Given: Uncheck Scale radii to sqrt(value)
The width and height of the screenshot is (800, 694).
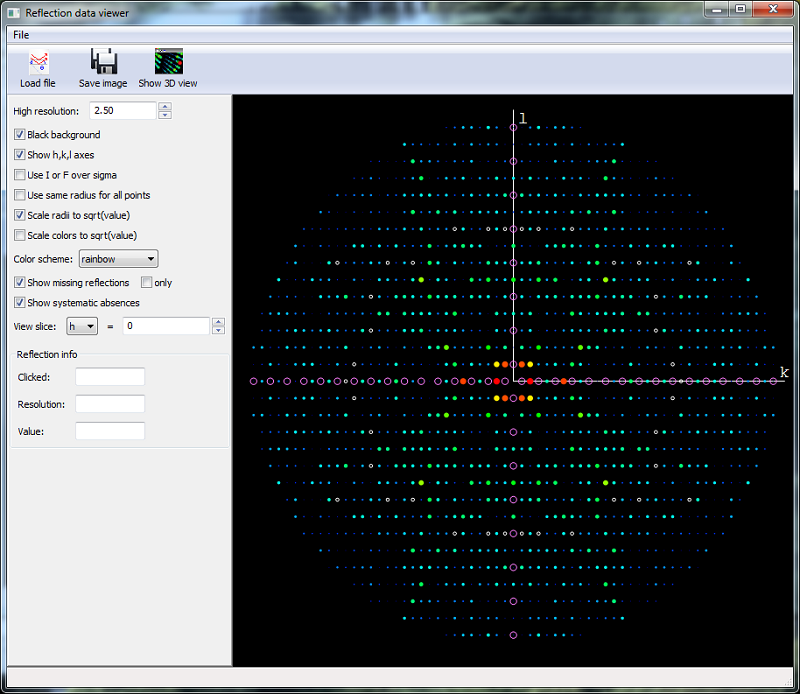Looking at the screenshot, I should point(19,215).
